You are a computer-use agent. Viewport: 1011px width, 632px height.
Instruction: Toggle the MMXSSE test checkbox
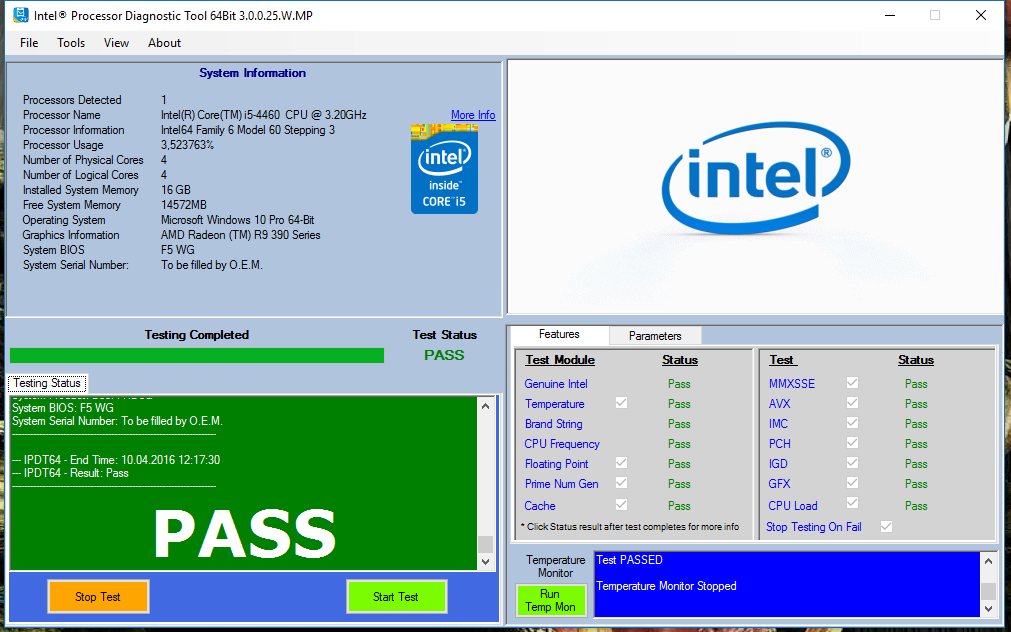[x=852, y=382]
